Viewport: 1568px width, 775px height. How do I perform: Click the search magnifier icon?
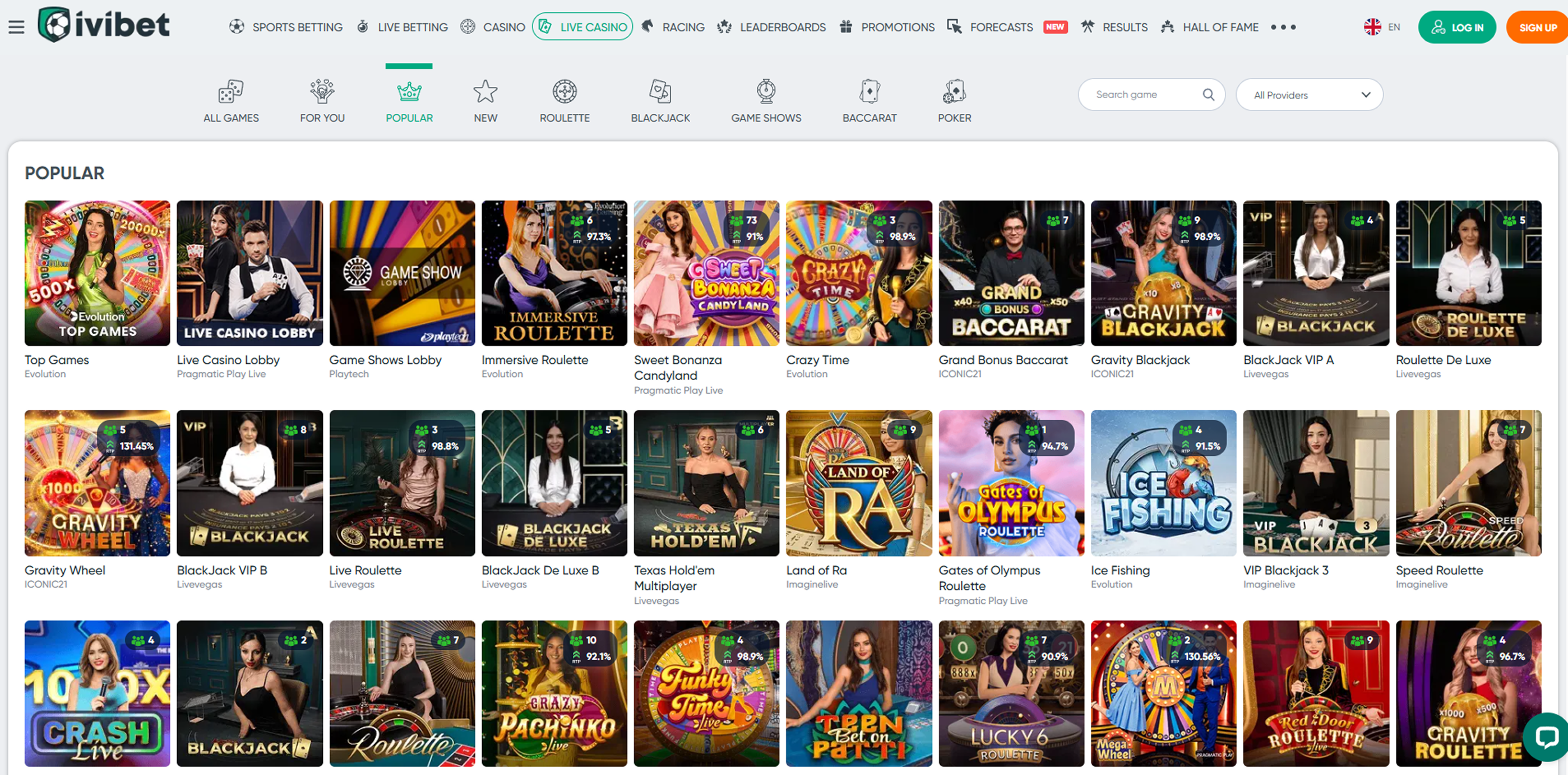pyautogui.click(x=1208, y=94)
